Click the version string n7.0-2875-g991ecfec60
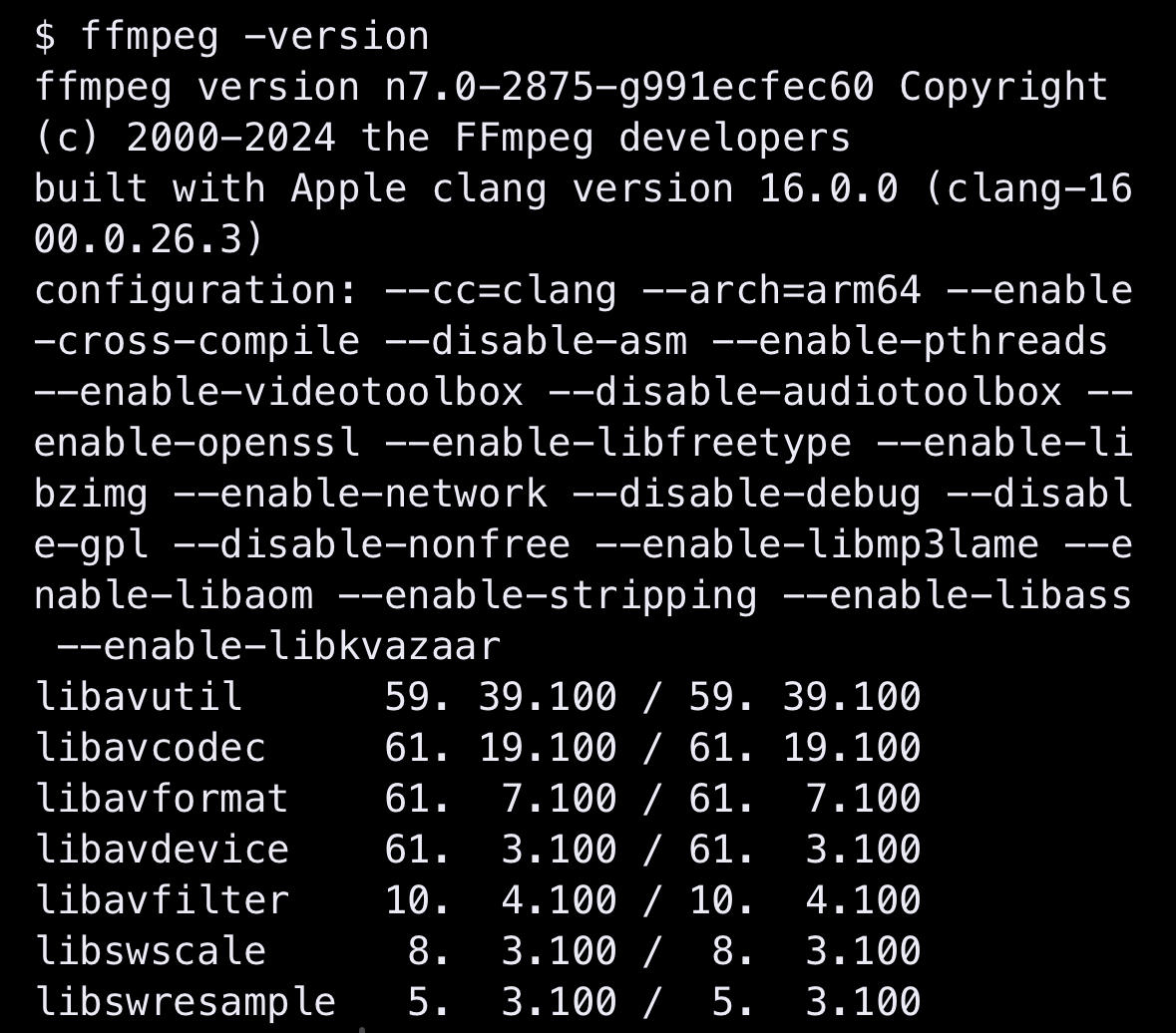The width and height of the screenshot is (1176, 1033). point(629,87)
